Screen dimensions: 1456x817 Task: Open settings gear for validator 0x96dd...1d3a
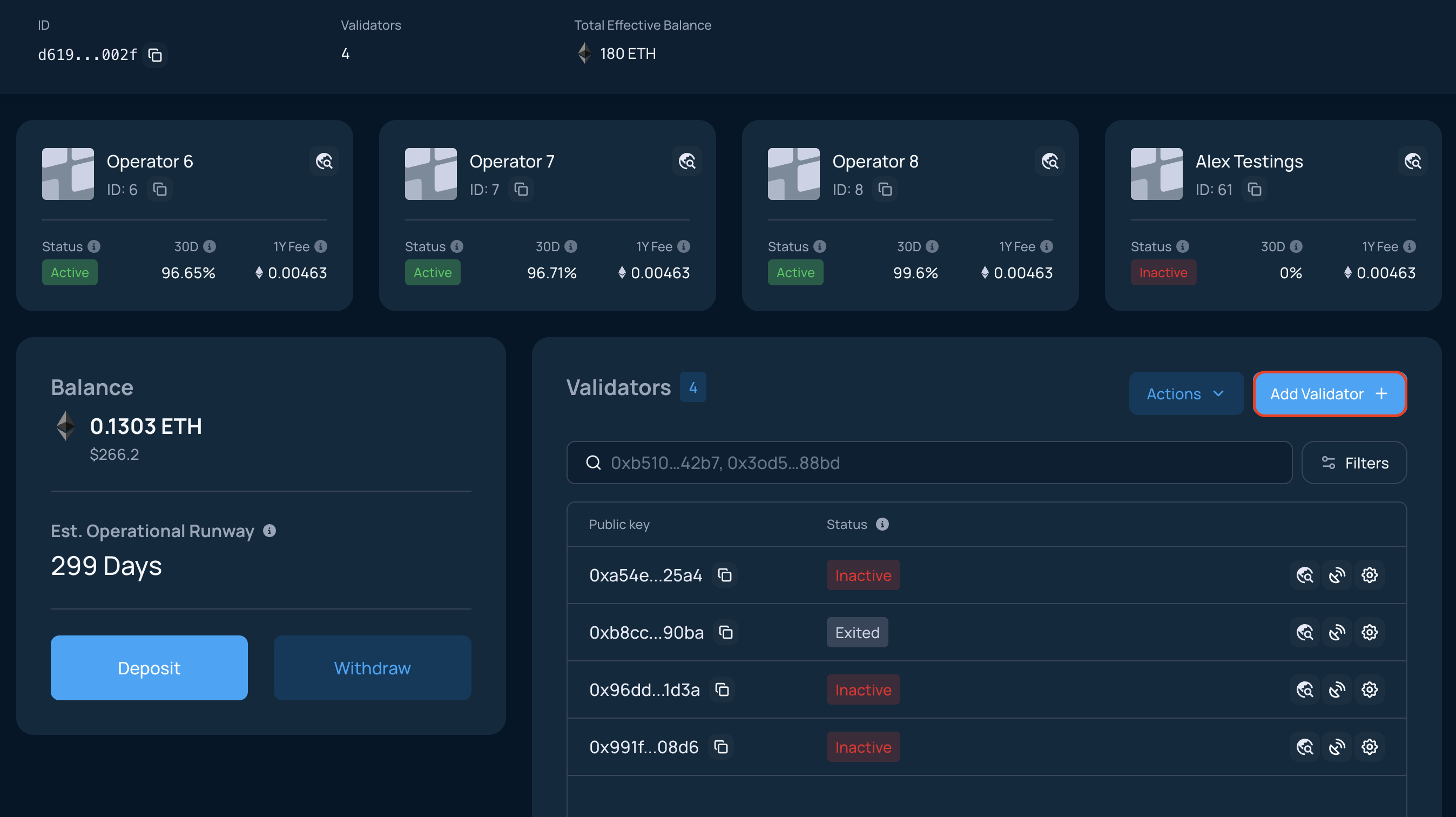[1370, 689]
